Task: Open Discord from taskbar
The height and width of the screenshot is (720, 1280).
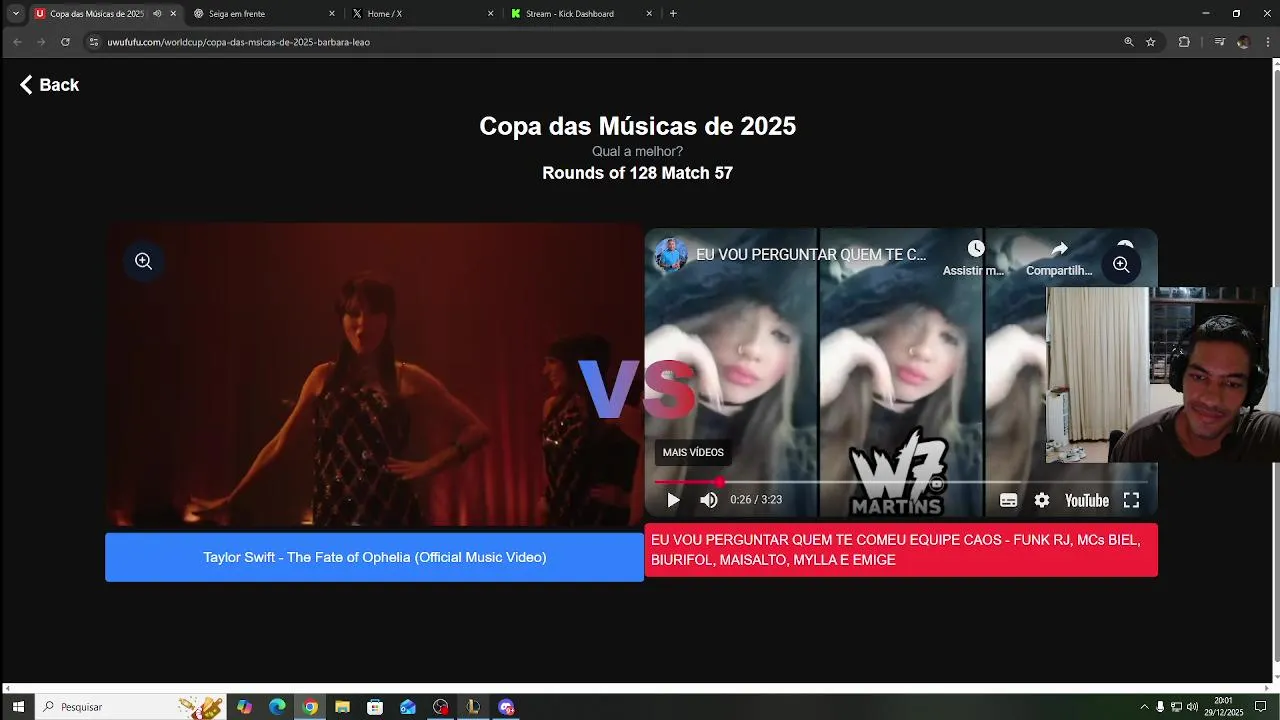Action: [x=506, y=707]
